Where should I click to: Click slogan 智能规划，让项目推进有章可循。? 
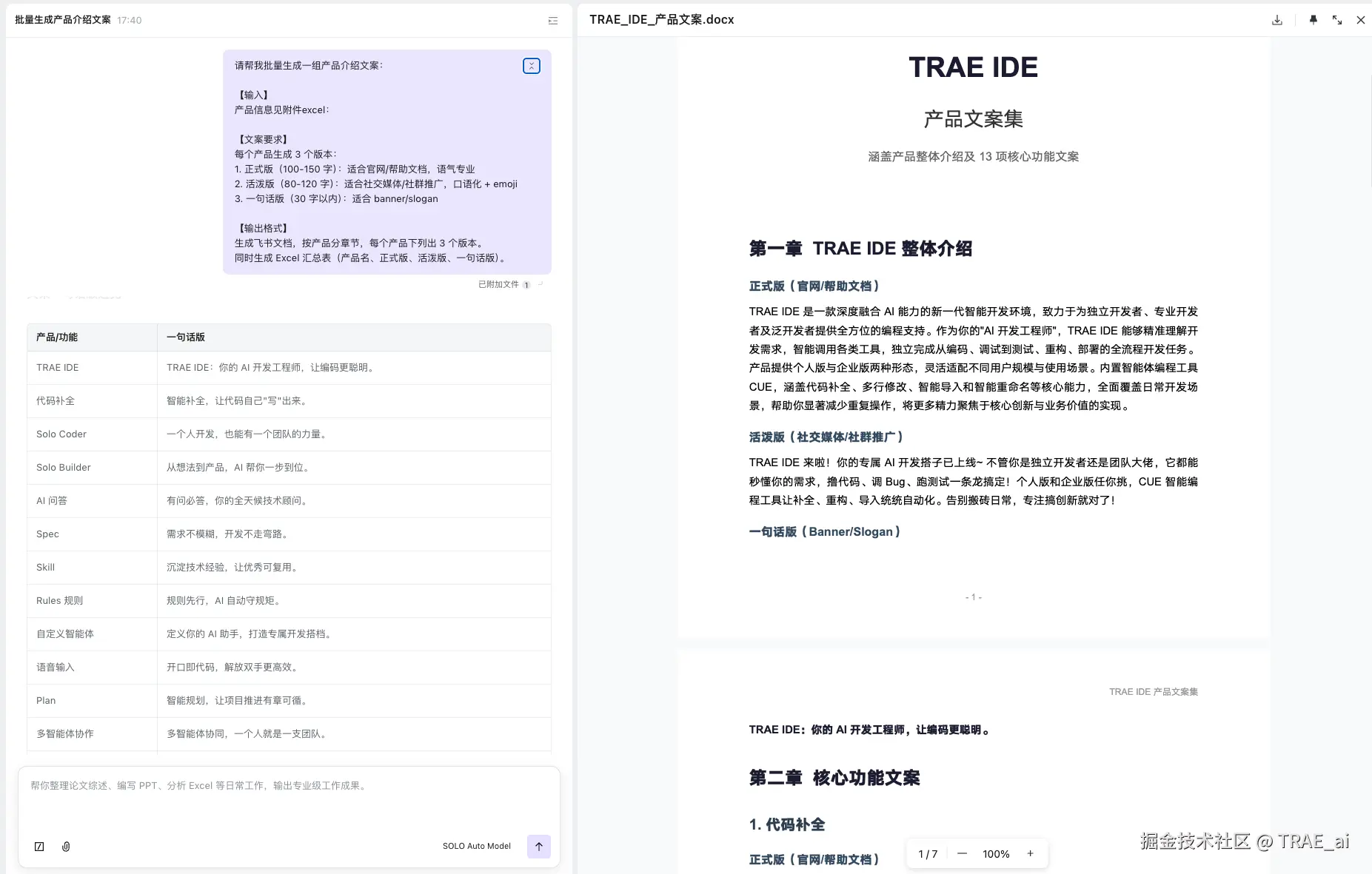point(238,700)
